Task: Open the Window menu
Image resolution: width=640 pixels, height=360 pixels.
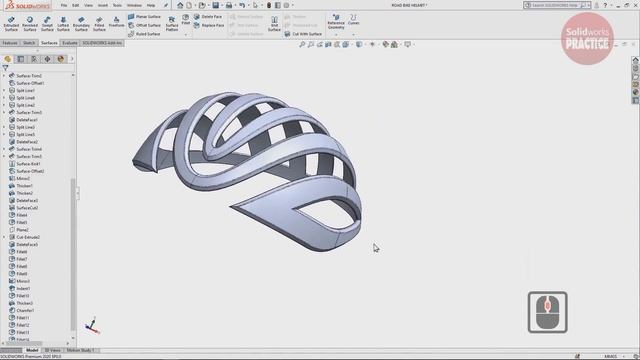Action: click(134, 5)
